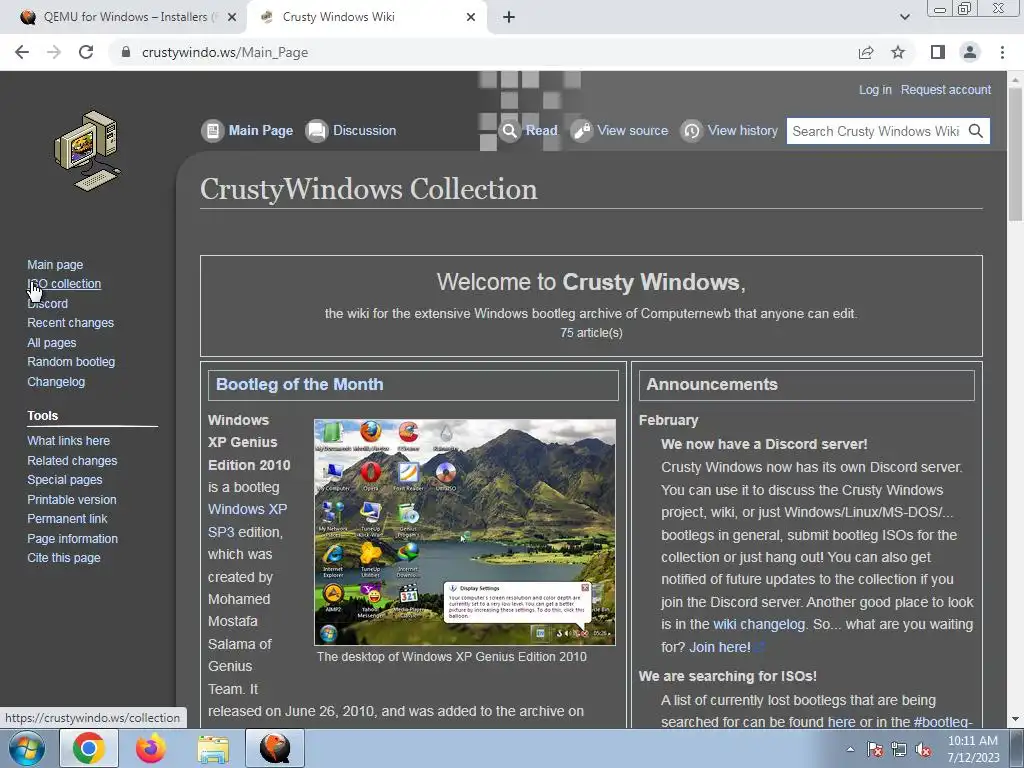Open the View source tab

click(632, 131)
